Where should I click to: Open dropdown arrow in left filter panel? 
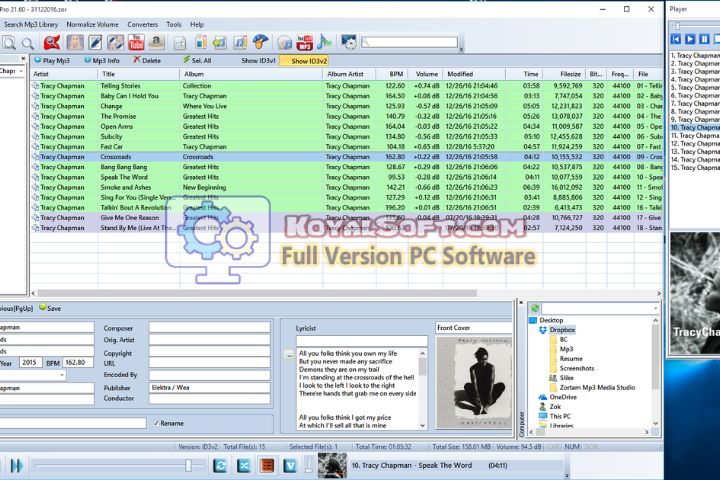tap(21, 71)
